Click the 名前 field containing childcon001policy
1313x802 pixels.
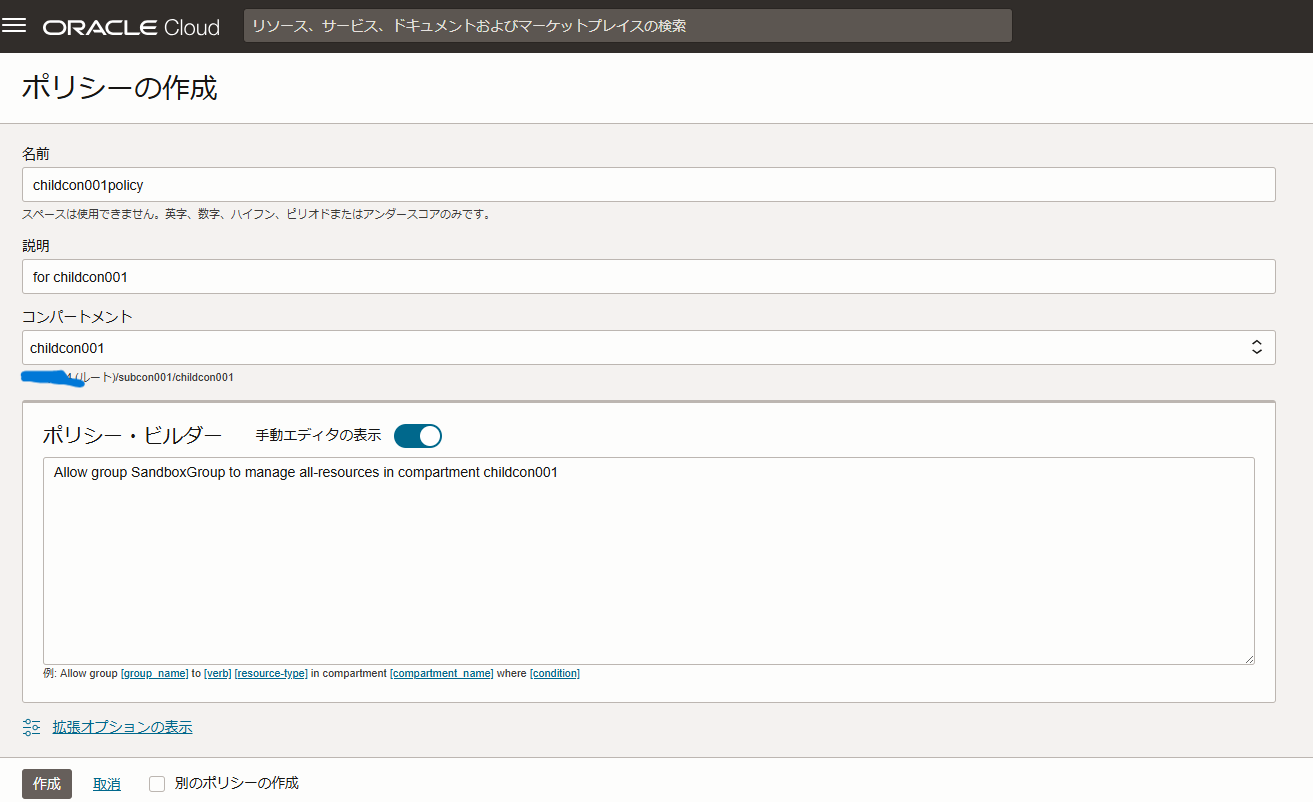click(x=649, y=184)
